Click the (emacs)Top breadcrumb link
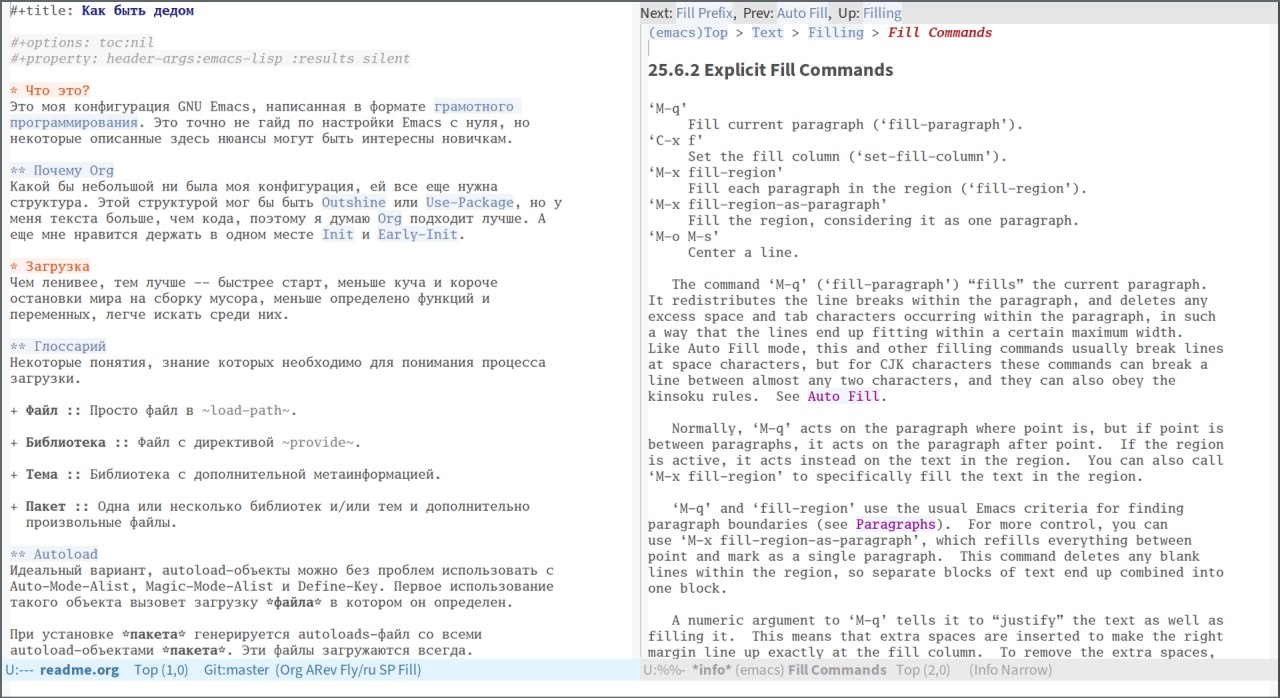Image resolution: width=1280 pixels, height=698 pixels. click(x=688, y=33)
